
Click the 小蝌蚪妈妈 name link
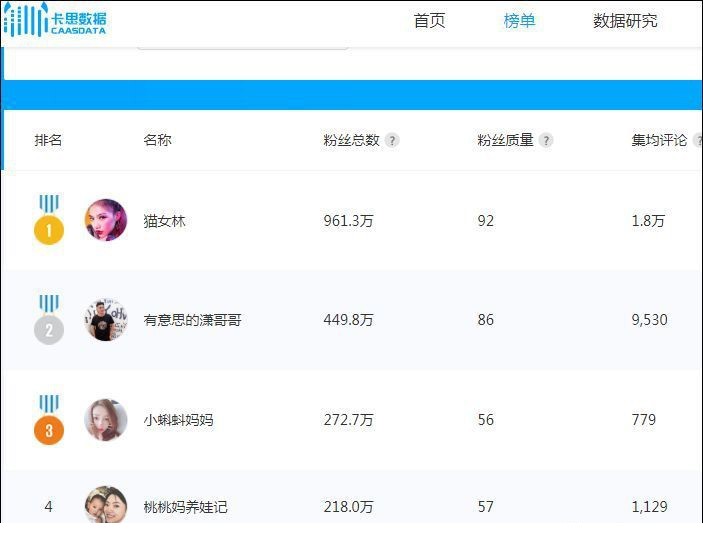pyautogui.click(x=178, y=420)
